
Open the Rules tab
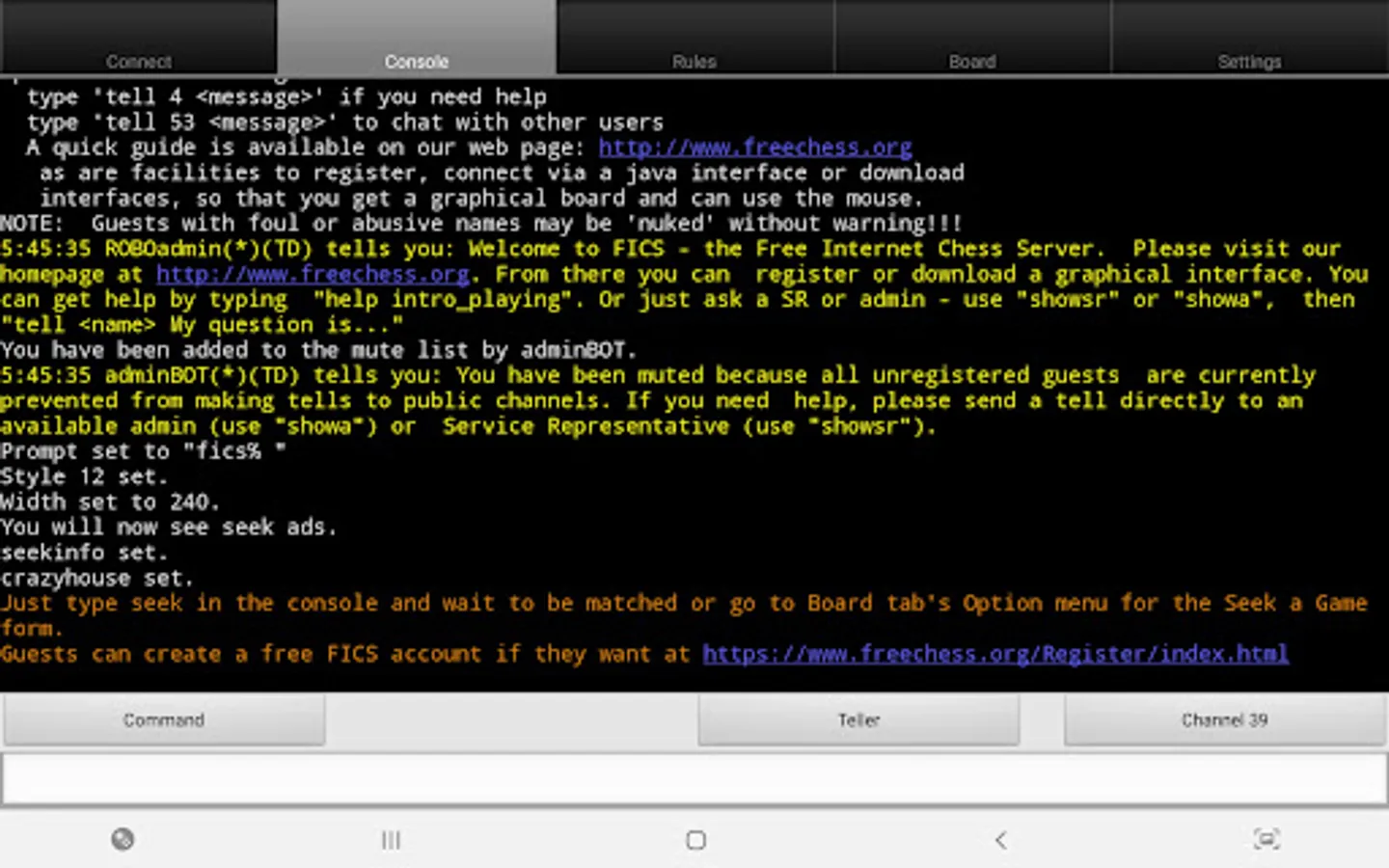(x=694, y=38)
